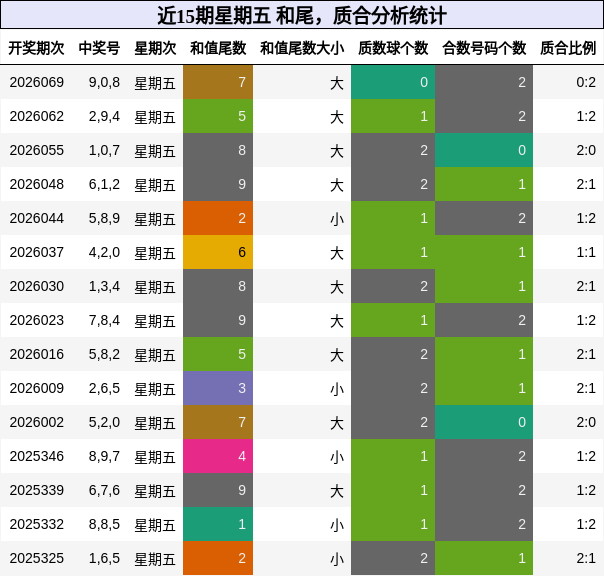604x576 pixels.
Task: Click orange tail cell 2 in row 2025325
Action: (x=218, y=558)
